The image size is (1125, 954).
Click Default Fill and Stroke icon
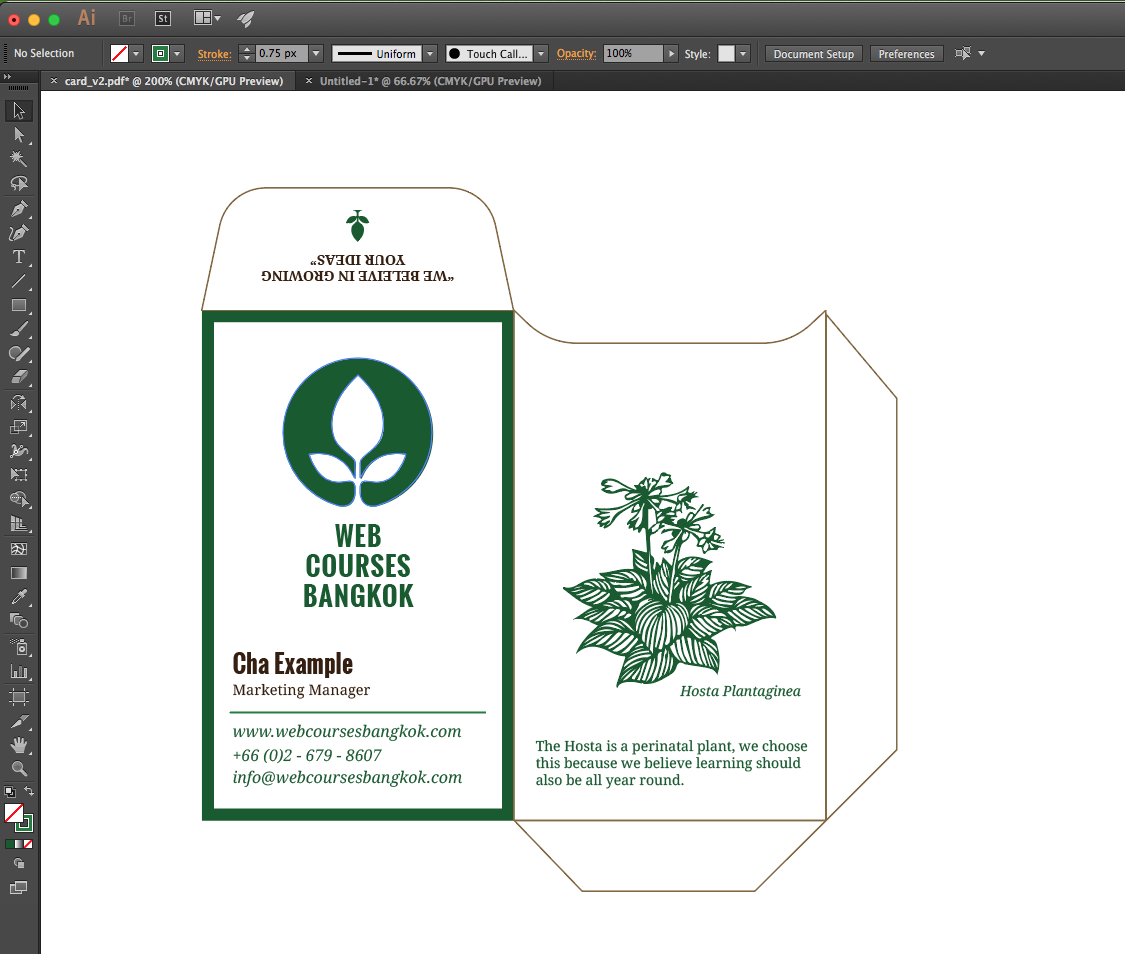(10, 792)
